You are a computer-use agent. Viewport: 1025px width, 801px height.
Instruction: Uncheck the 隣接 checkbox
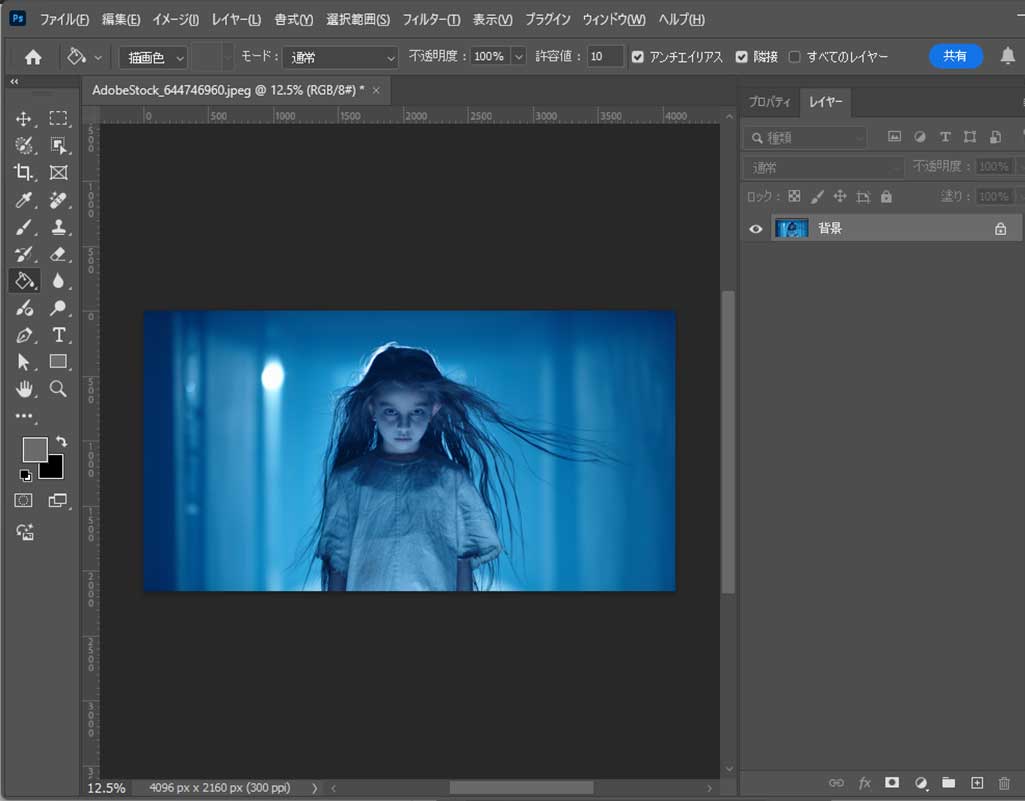(x=741, y=57)
